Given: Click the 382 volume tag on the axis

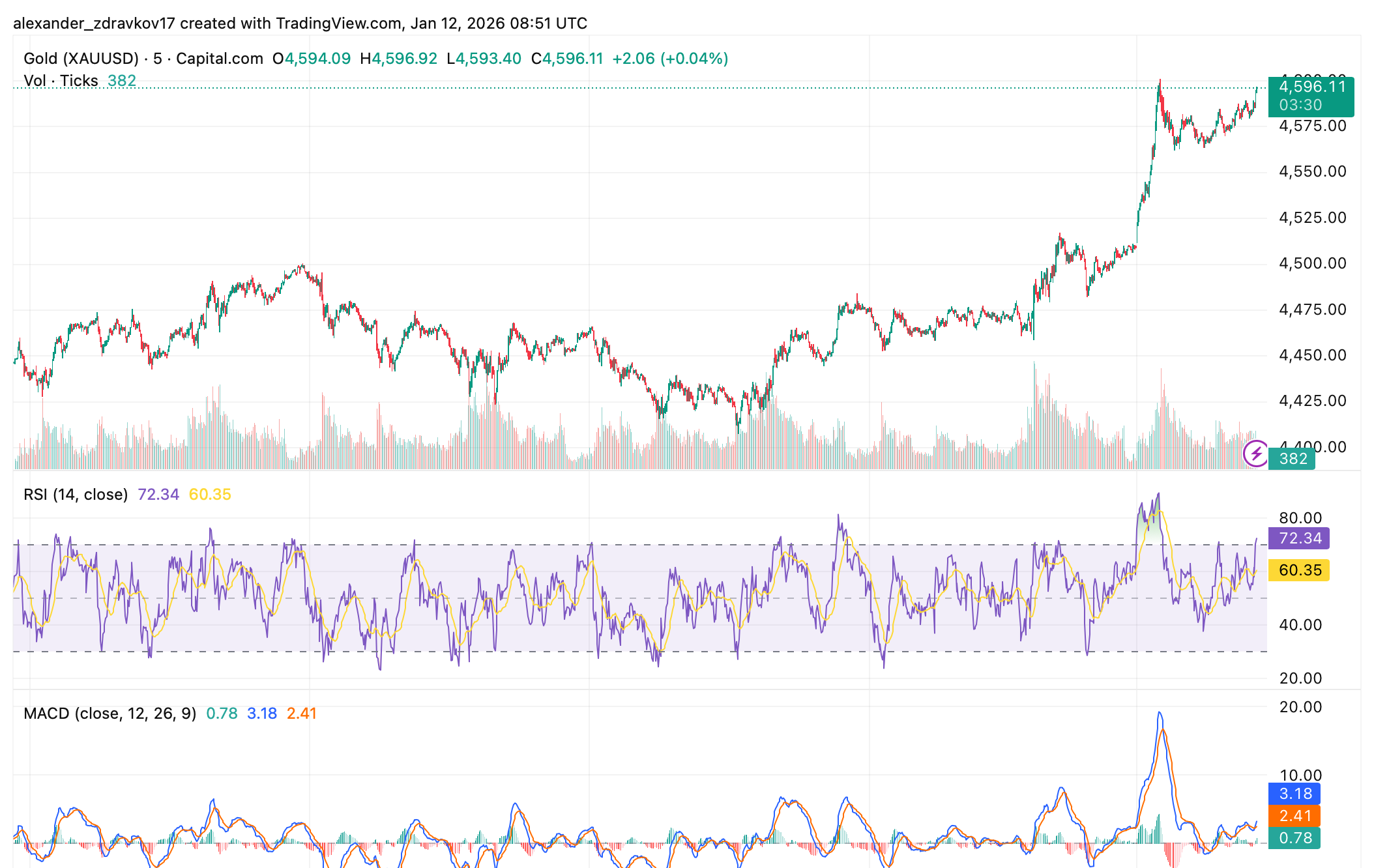Looking at the screenshot, I should [1293, 459].
